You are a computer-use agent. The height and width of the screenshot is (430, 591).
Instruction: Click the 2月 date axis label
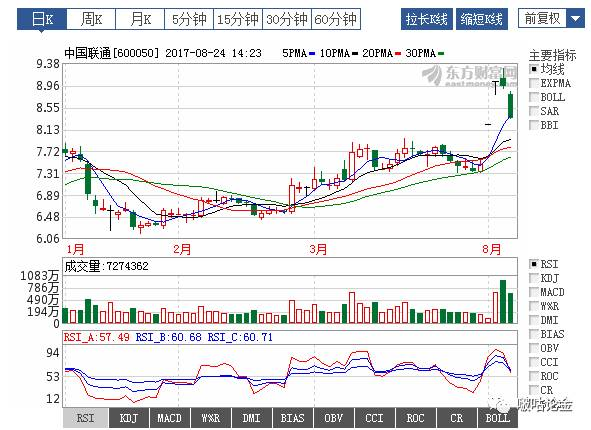coord(182,249)
